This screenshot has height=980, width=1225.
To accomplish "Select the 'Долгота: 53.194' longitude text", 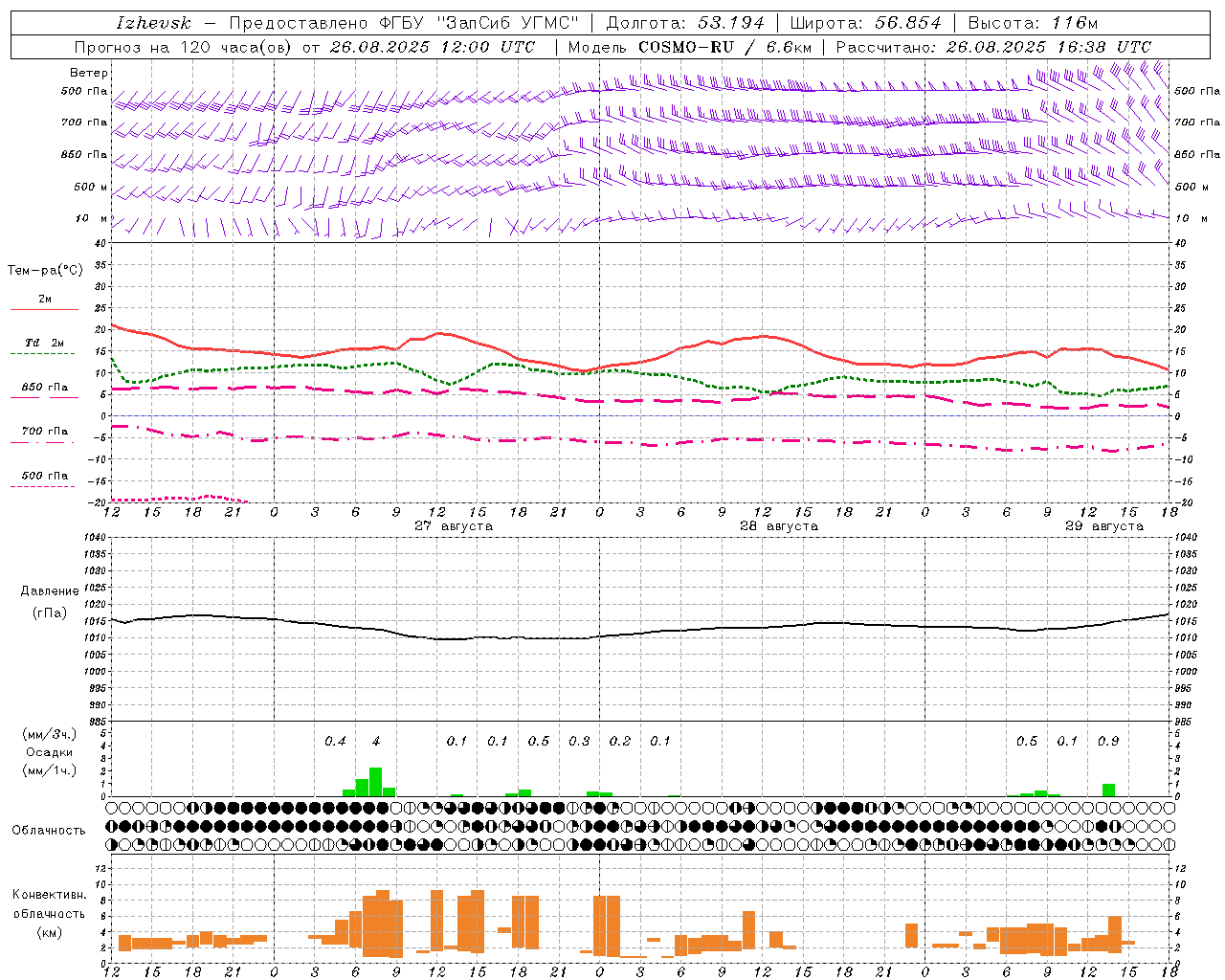I will point(685,23).
